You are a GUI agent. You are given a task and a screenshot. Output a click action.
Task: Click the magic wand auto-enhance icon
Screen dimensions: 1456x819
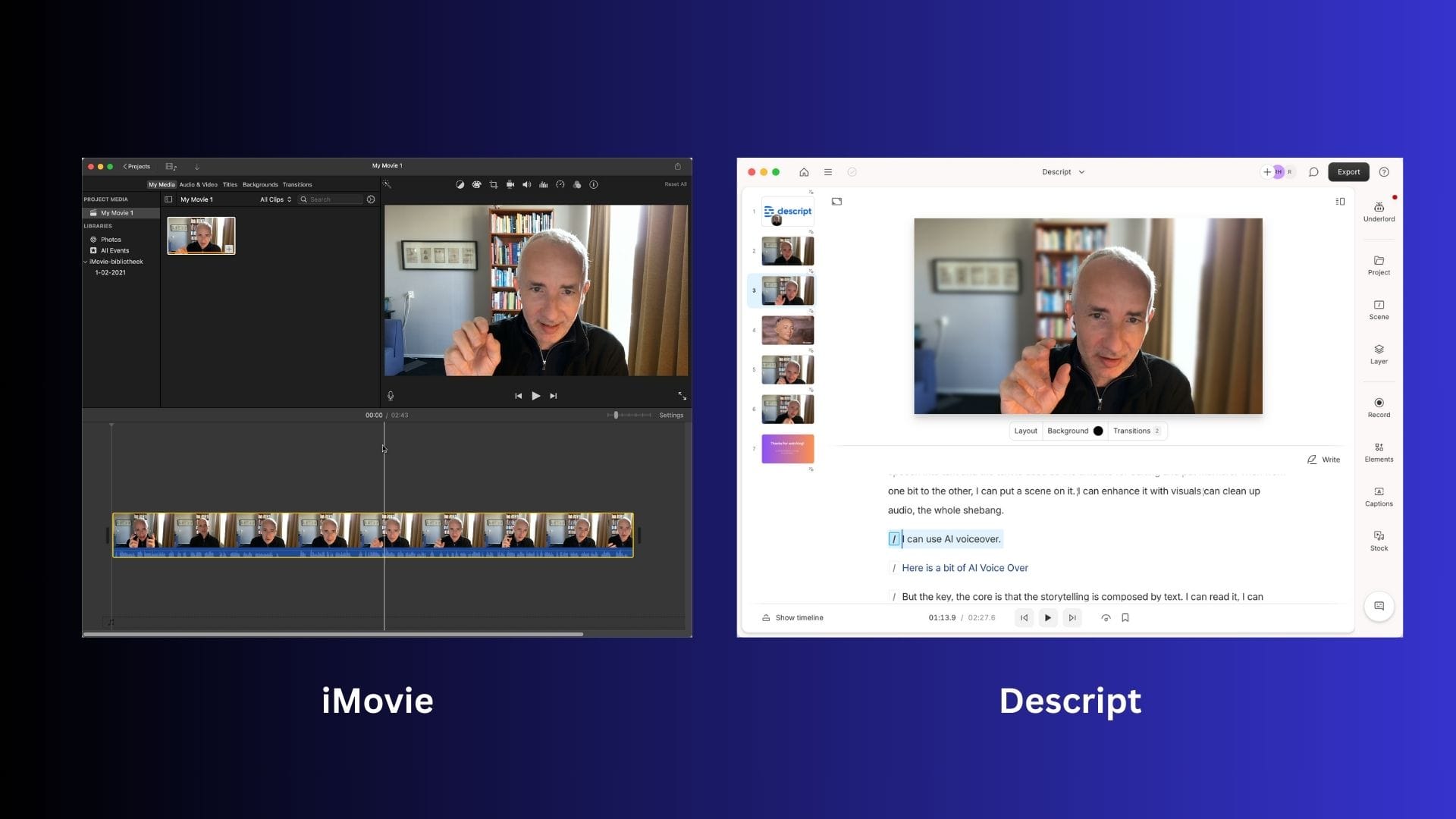[387, 184]
